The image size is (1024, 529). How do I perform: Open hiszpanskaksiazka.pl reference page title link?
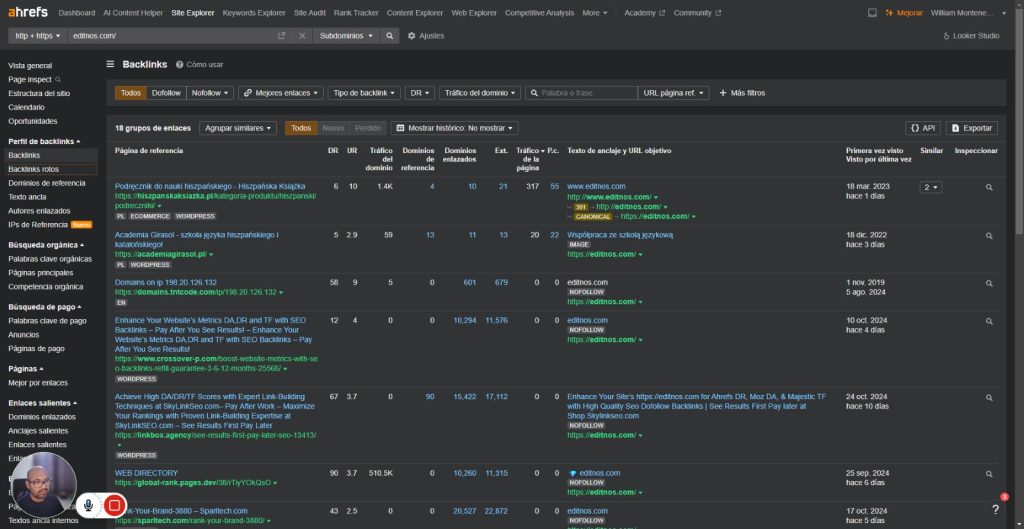coord(210,186)
